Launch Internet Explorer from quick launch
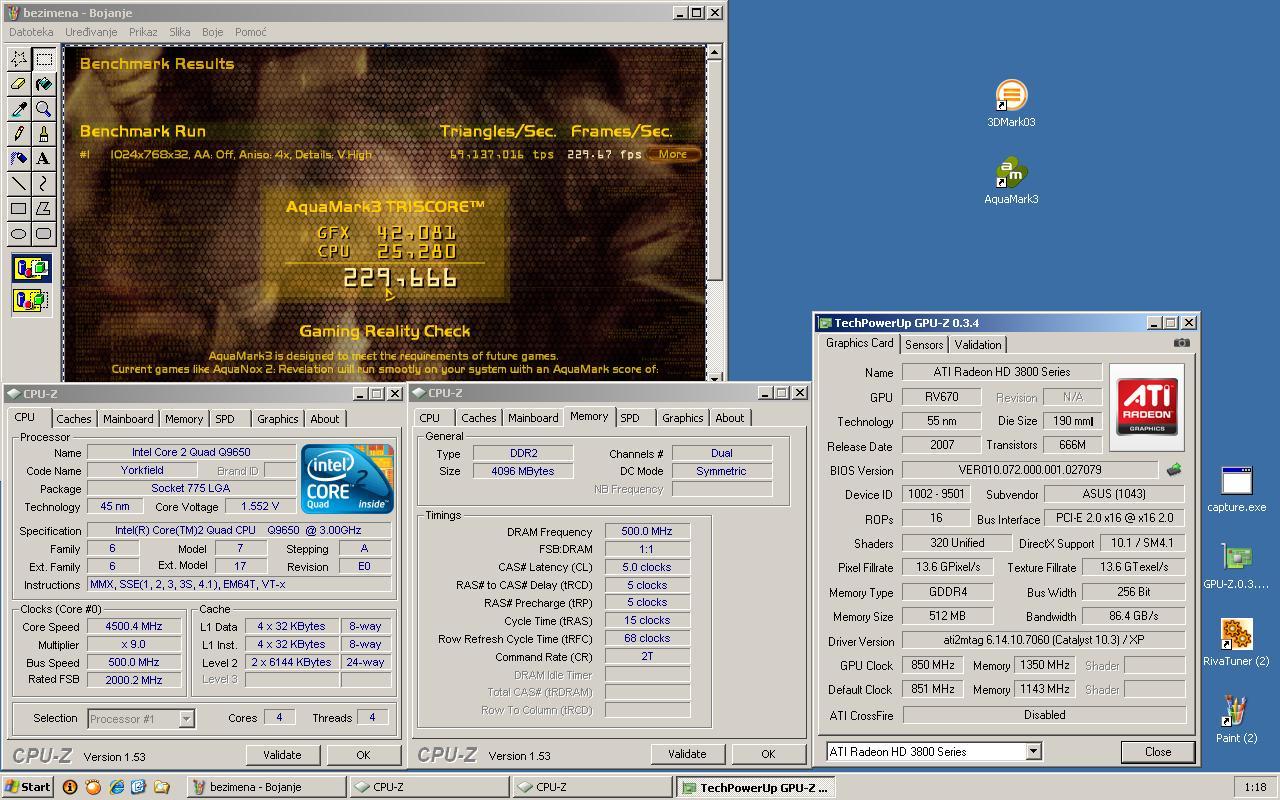1280x800 pixels. [116, 787]
